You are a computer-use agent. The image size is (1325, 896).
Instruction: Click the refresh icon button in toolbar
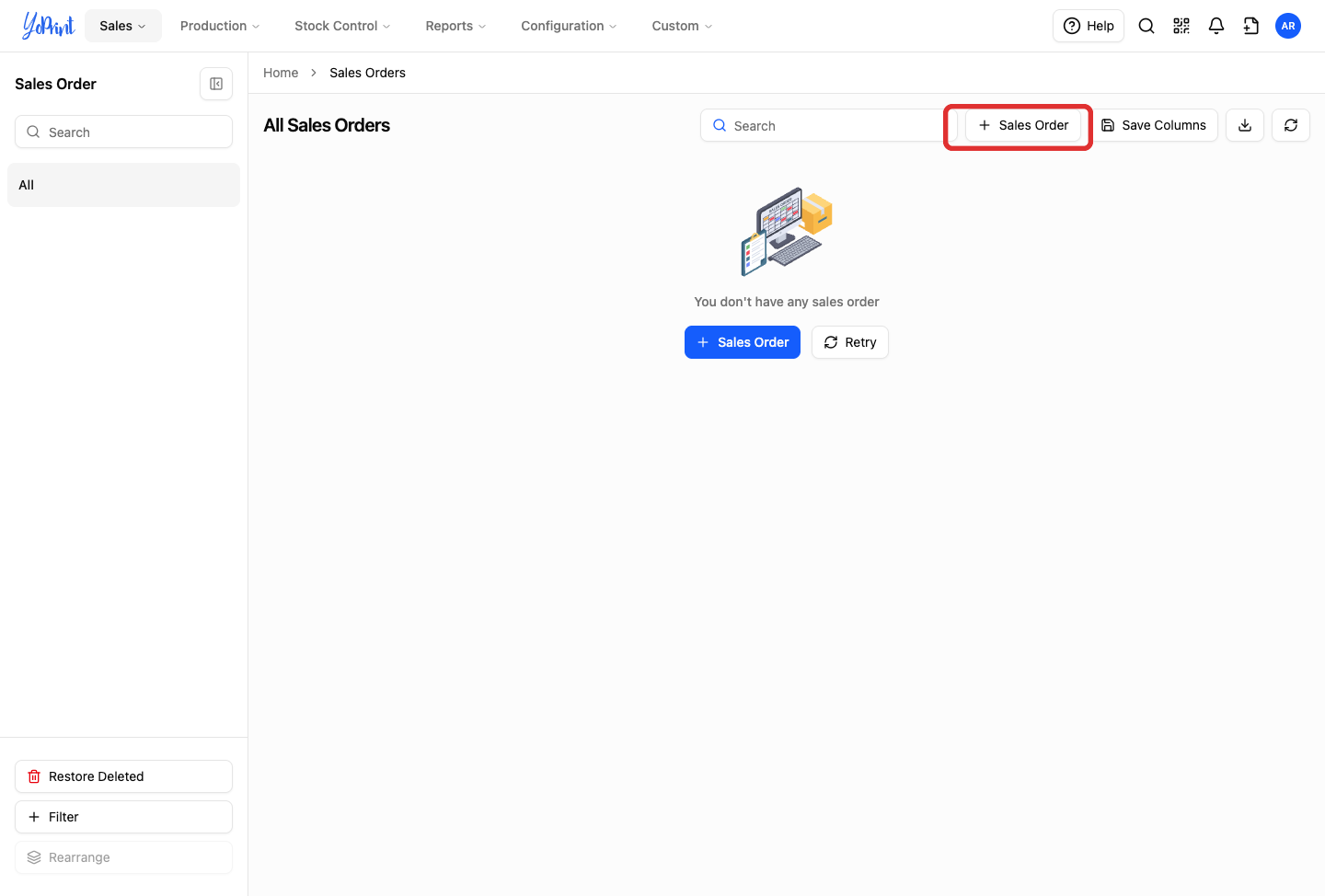[1291, 125]
